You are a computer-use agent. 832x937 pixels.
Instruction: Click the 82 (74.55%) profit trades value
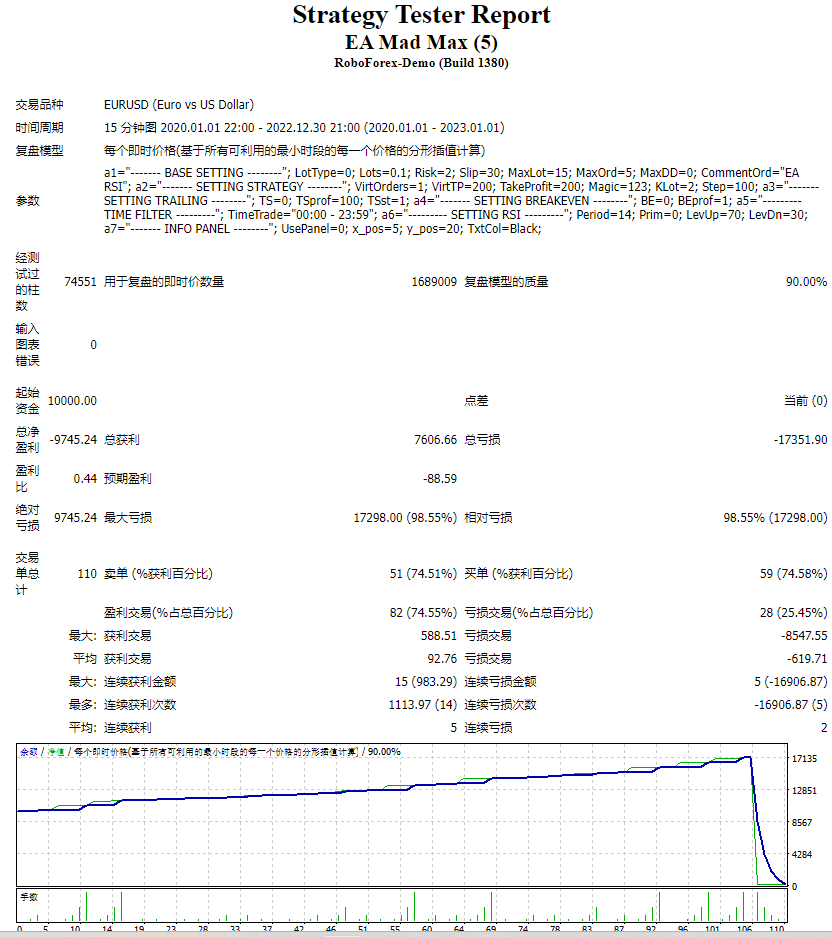click(423, 613)
